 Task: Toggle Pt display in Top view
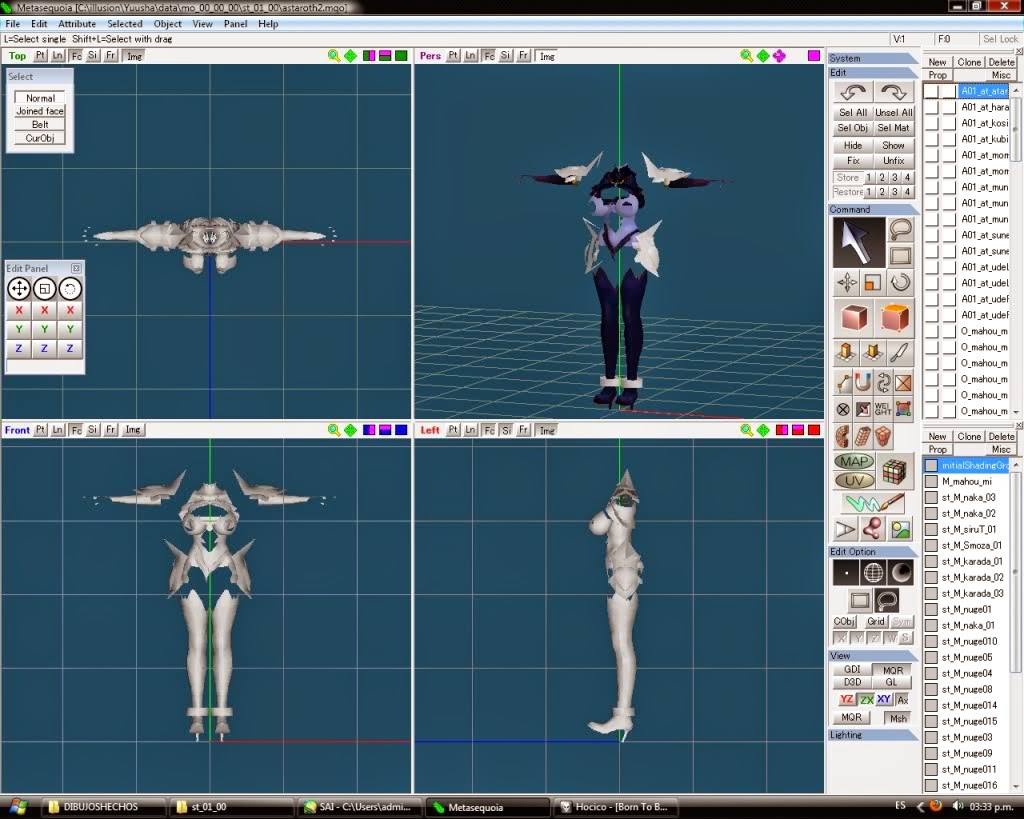click(x=40, y=56)
